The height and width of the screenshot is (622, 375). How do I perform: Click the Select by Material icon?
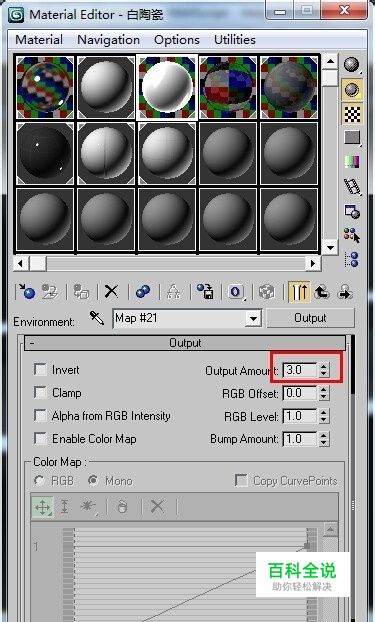(x=352, y=235)
